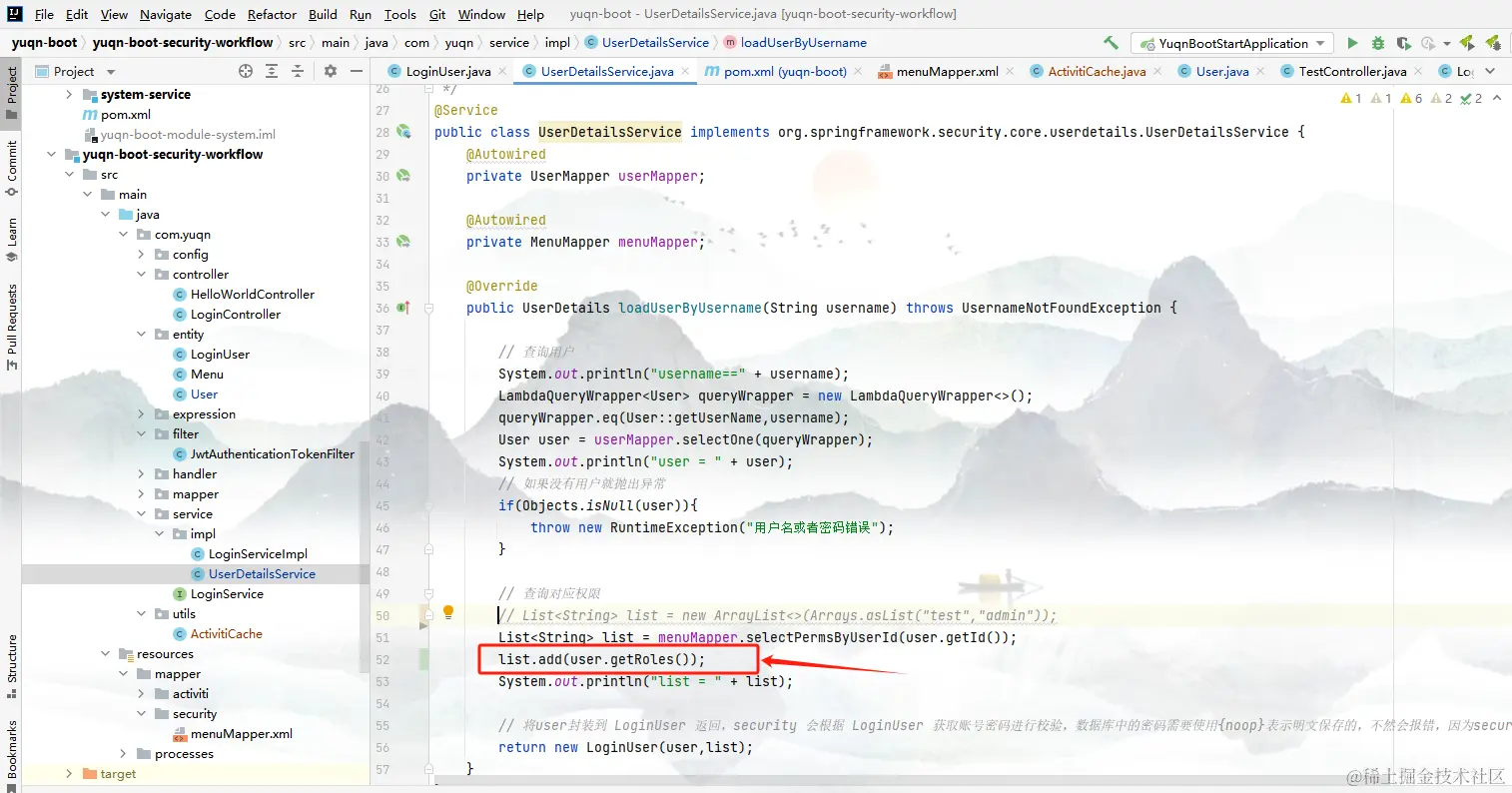The height and width of the screenshot is (793, 1512).
Task: Select opened file in Project view
Action: 246,71
